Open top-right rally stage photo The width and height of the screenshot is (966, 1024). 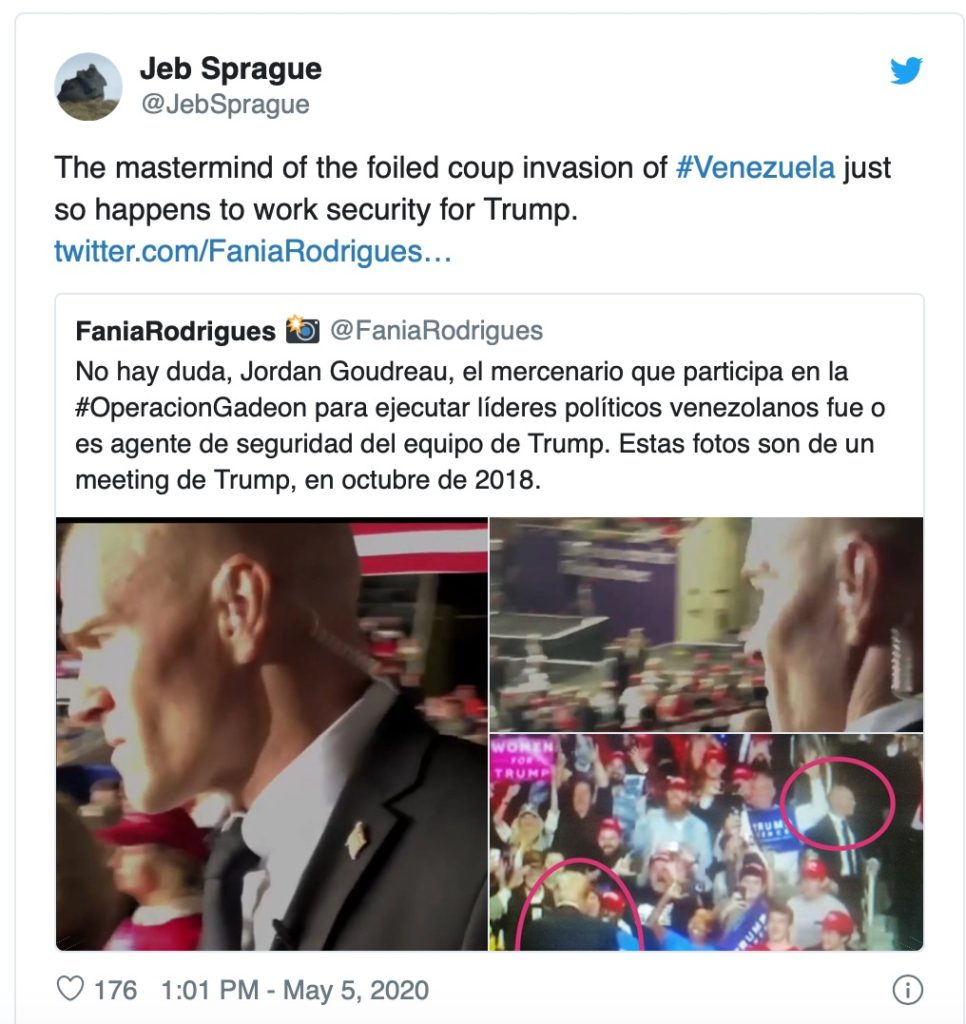(706, 624)
